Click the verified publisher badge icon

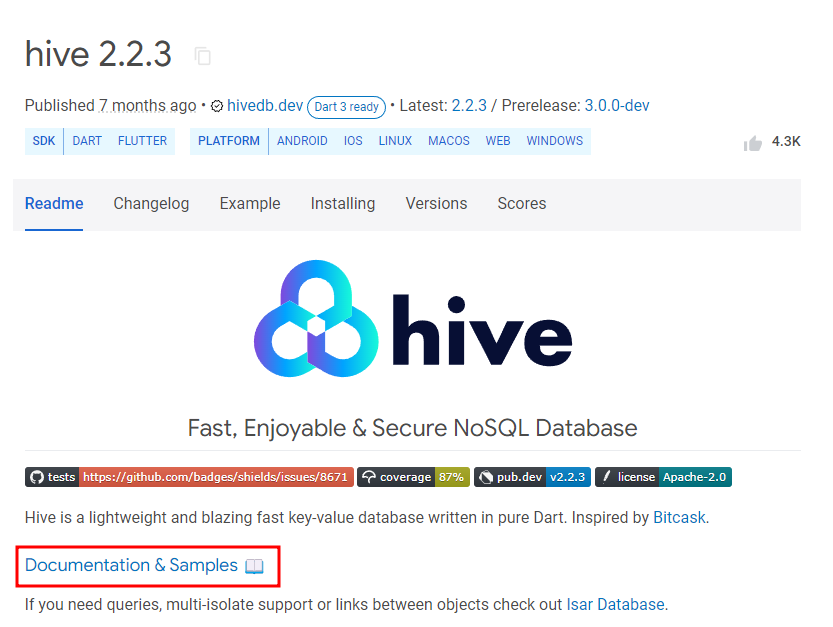click(217, 106)
